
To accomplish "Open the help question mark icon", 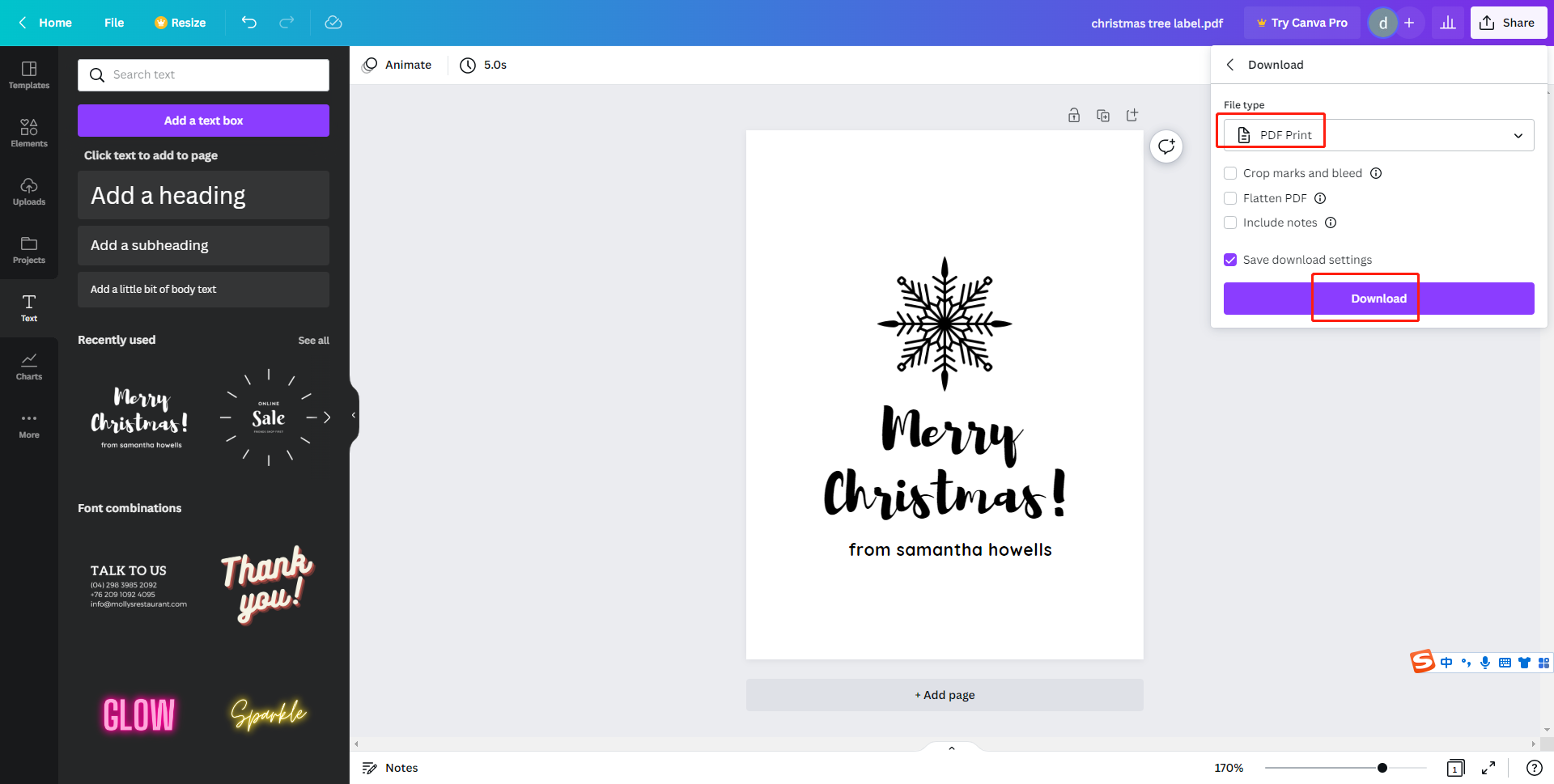I will [x=1534, y=768].
